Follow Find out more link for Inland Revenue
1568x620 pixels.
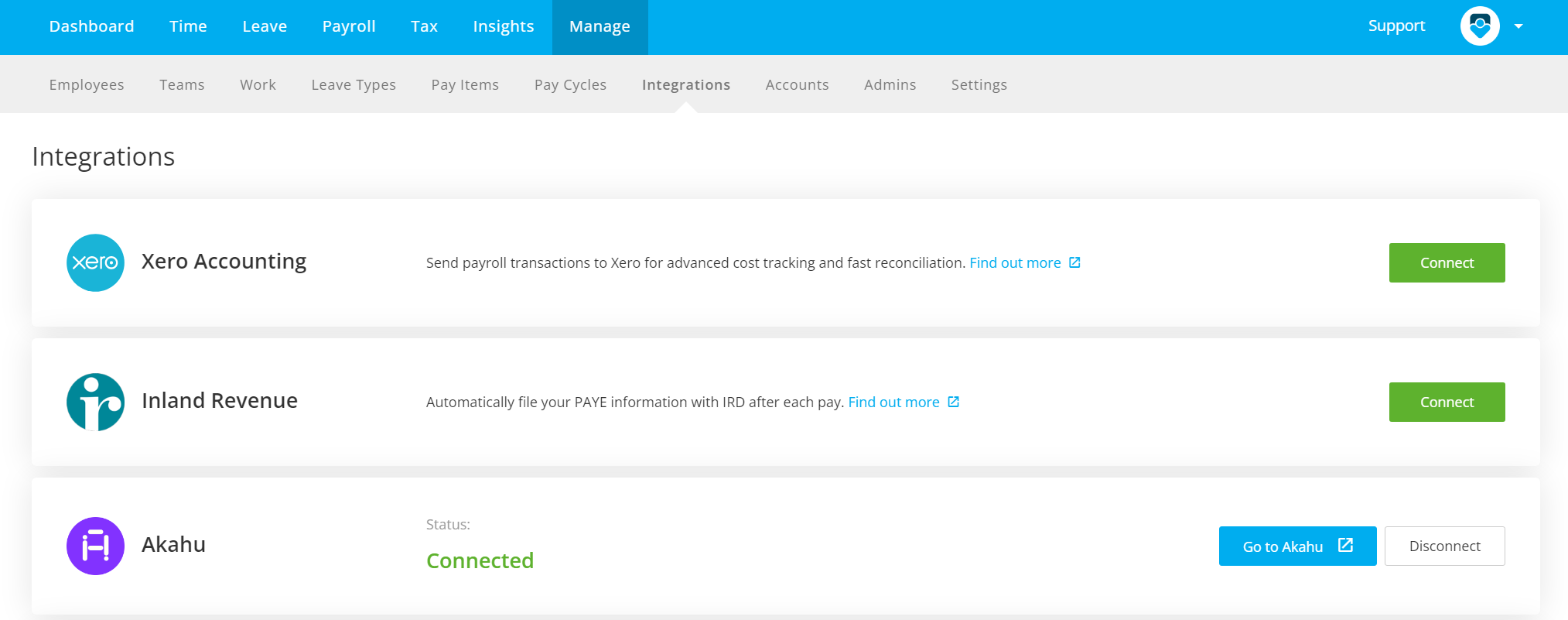[893, 402]
